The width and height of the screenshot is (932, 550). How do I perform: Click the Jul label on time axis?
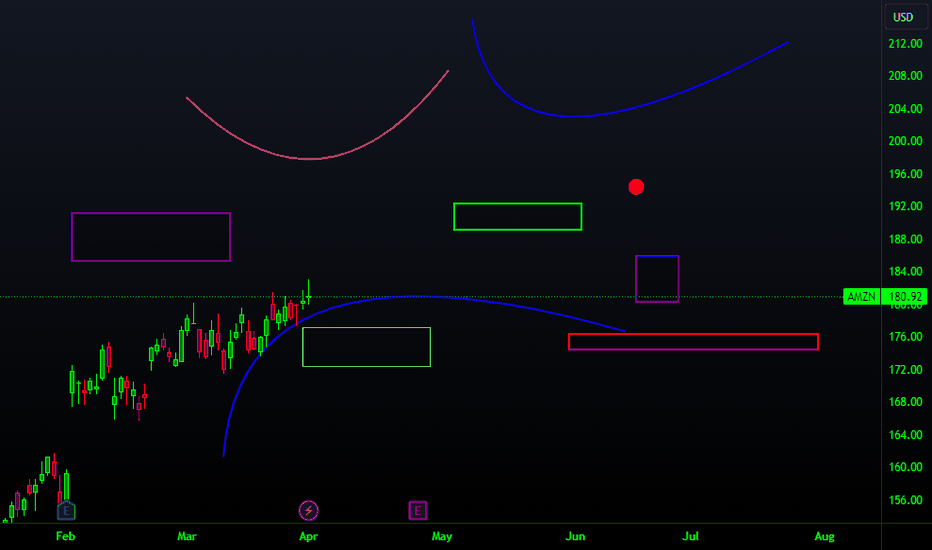tap(691, 536)
